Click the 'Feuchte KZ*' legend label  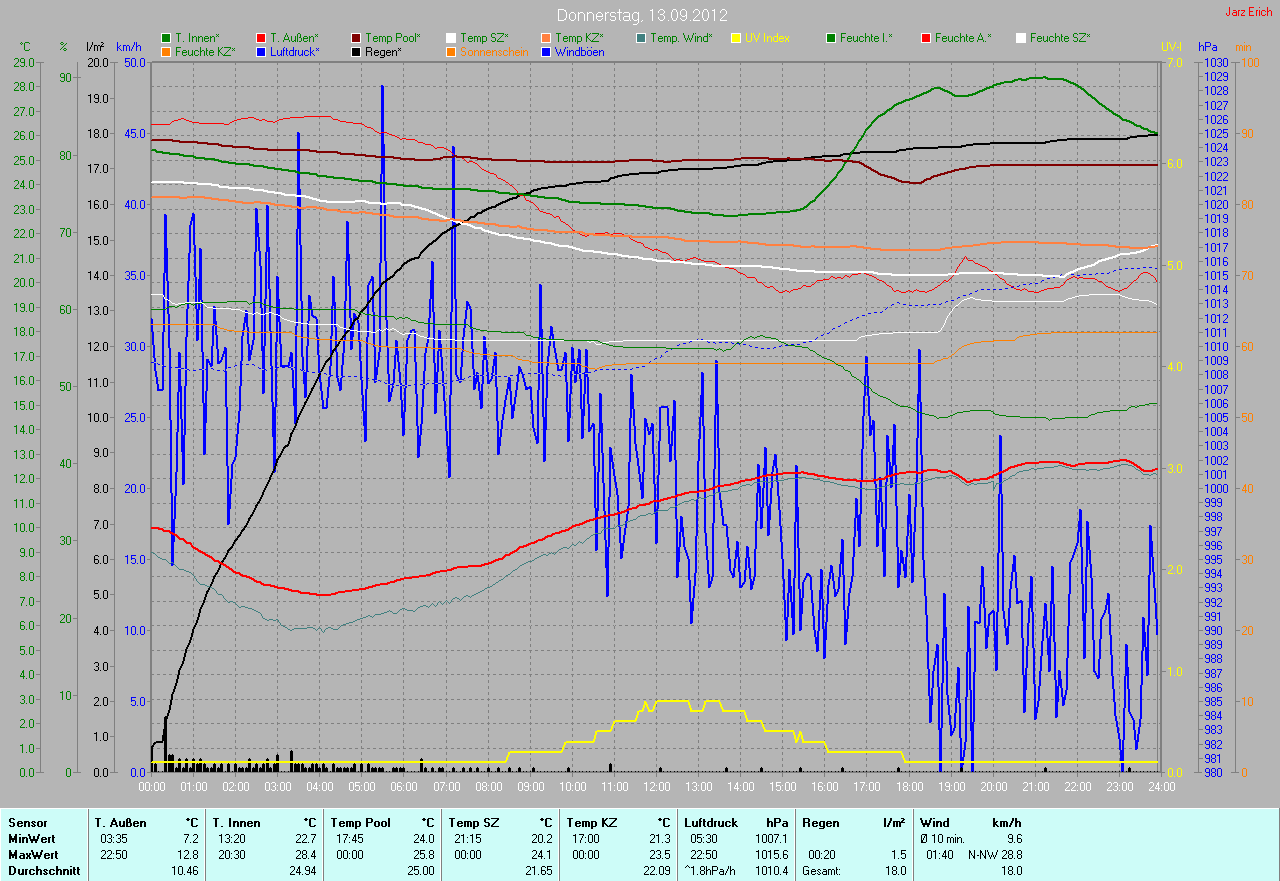(205, 51)
